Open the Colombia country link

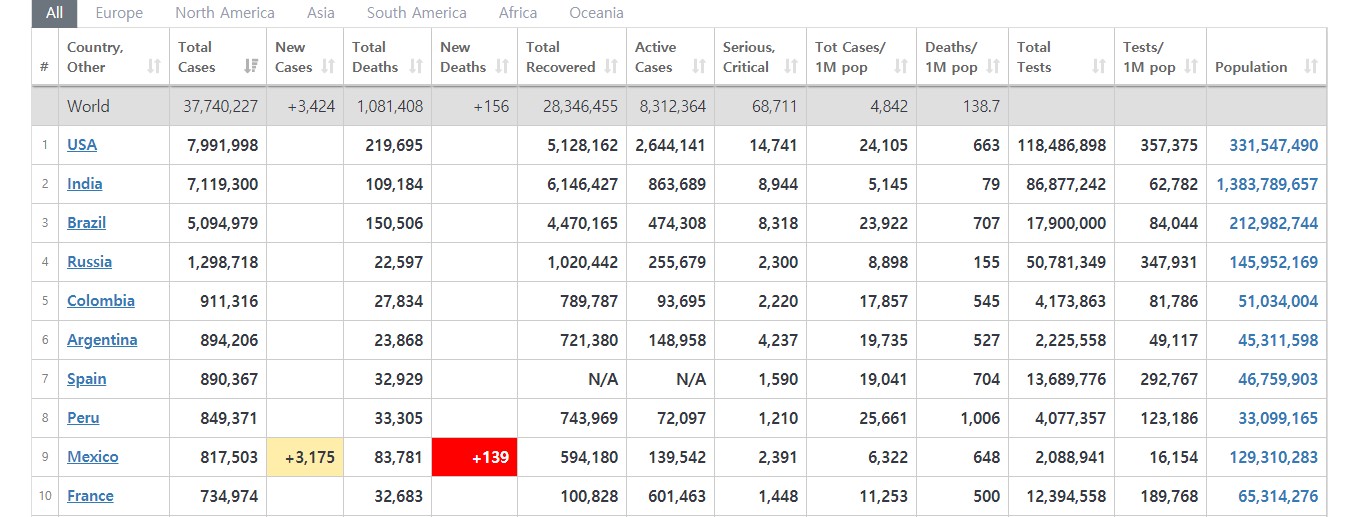(x=101, y=301)
